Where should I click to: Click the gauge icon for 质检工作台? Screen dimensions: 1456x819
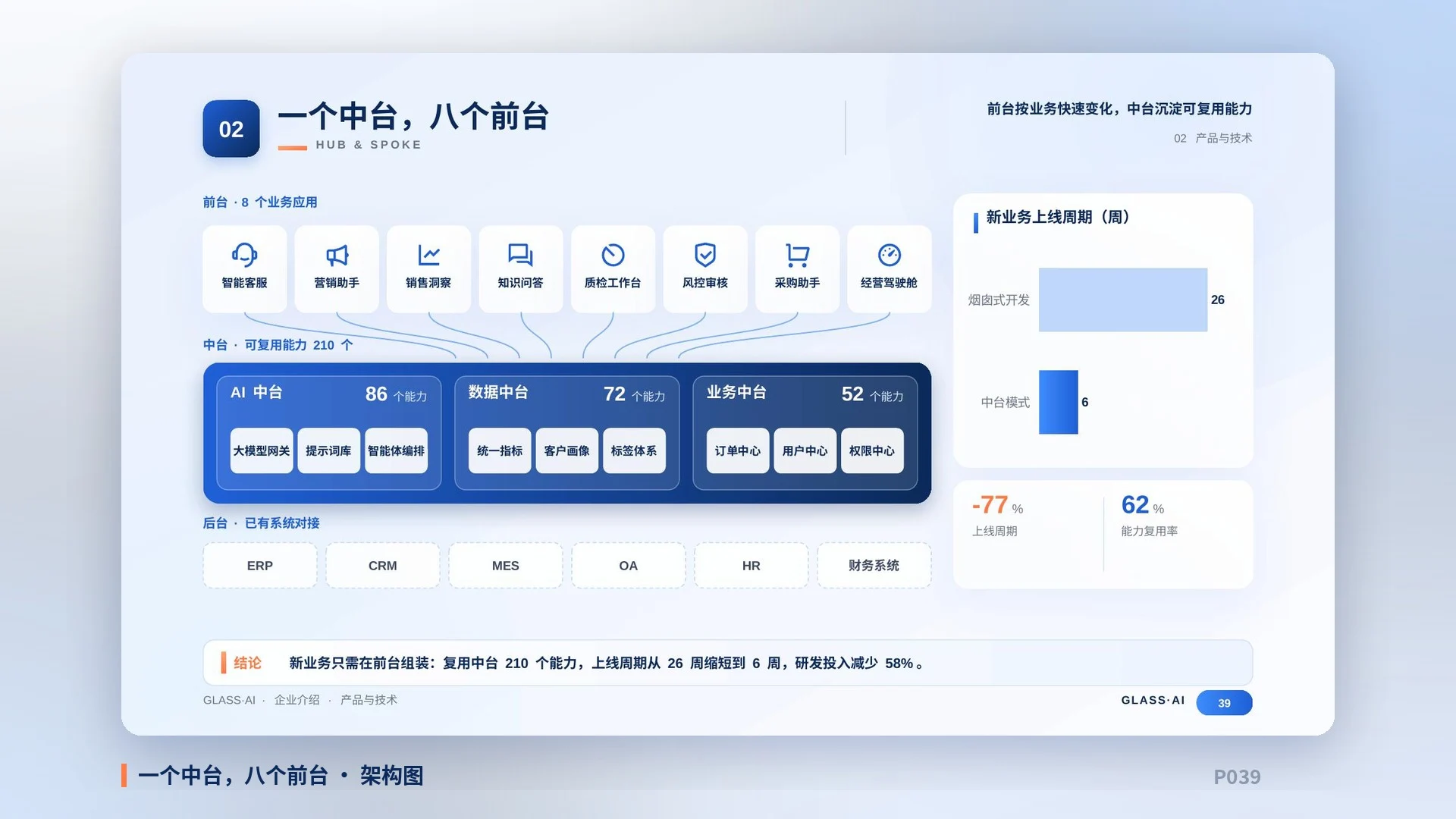click(613, 255)
